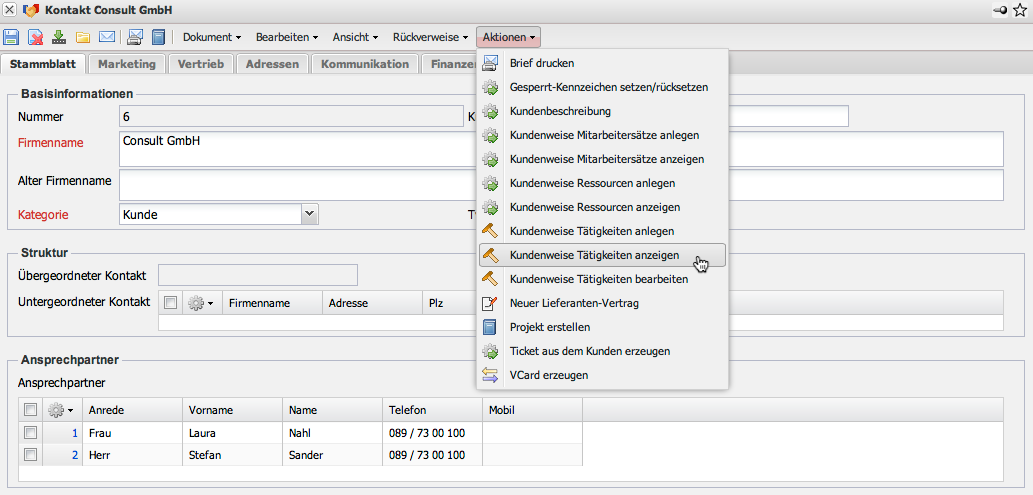1033x495 pixels.
Task: Open the yellow folder toolbar icon
Action: (x=83, y=38)
